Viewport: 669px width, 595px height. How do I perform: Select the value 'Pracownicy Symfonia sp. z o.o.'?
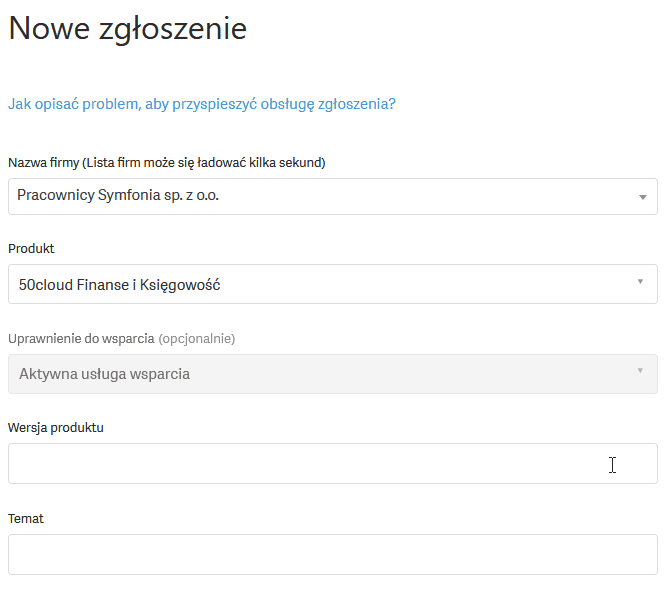coord(118,195)
